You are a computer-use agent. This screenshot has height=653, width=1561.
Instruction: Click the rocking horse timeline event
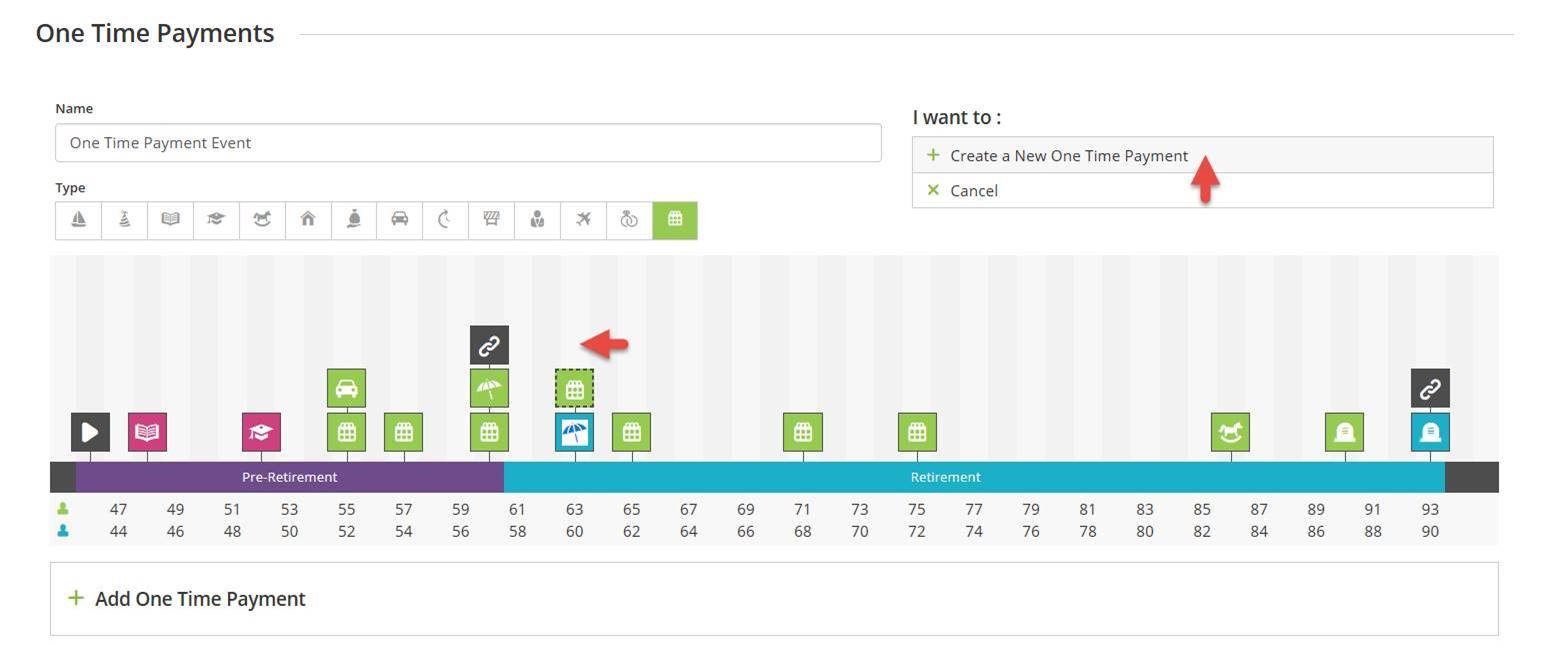tap(1230, 432)
